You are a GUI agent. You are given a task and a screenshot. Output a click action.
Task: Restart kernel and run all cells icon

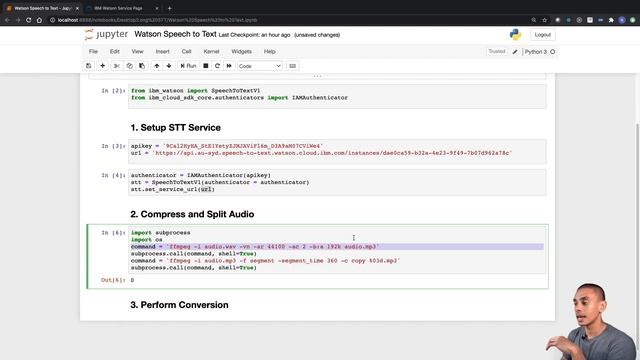click(229, 66)
